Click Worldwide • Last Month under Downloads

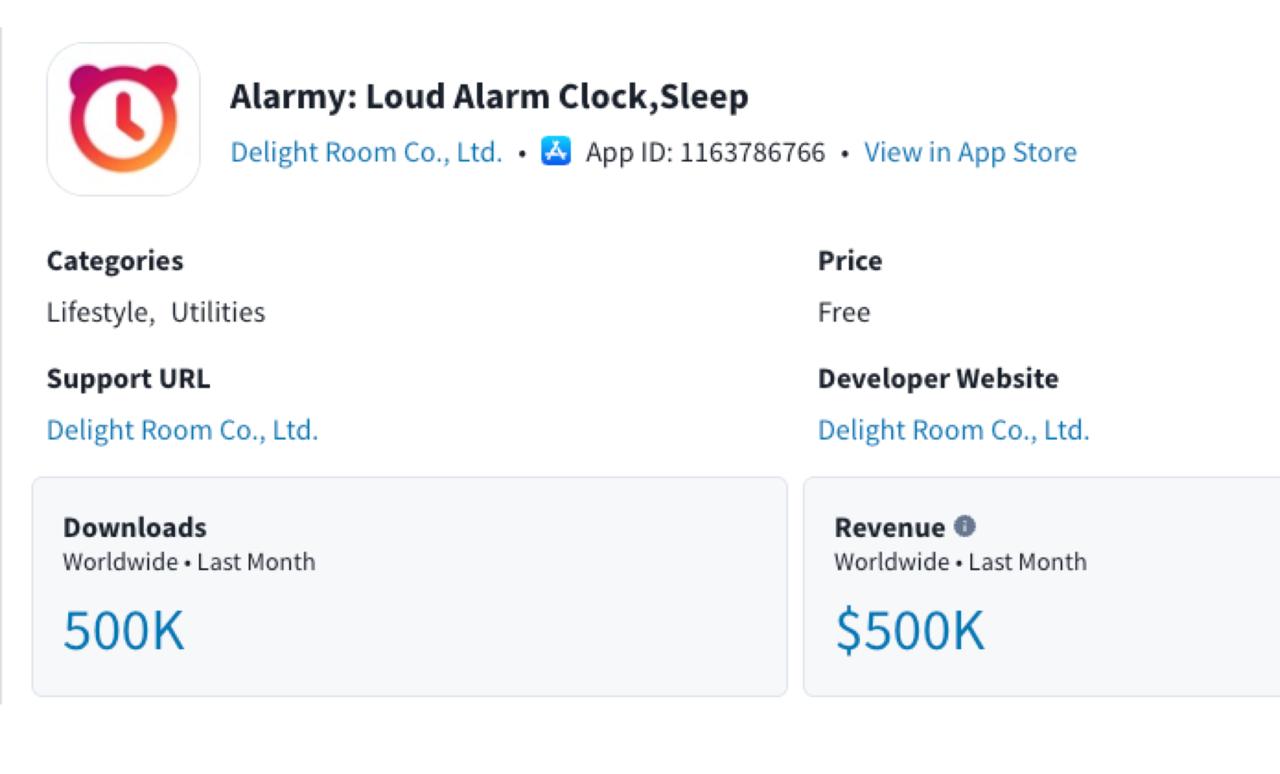pyautogui.click(x=189, y=562)
